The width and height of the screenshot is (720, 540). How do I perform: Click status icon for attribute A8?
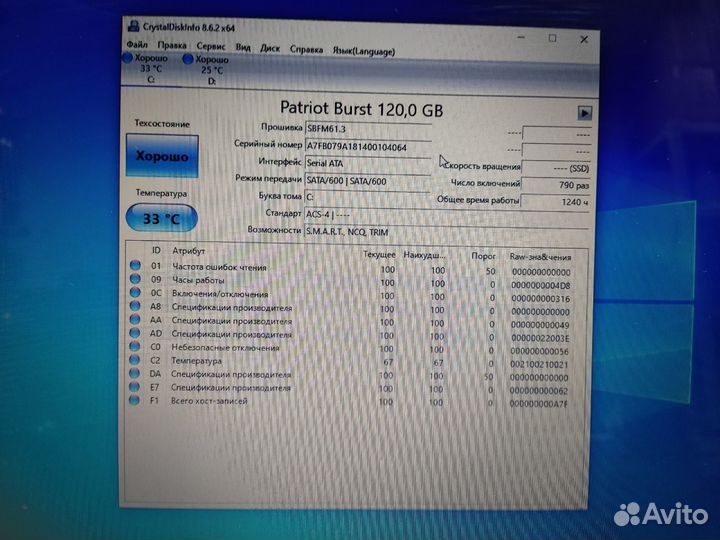135,305
